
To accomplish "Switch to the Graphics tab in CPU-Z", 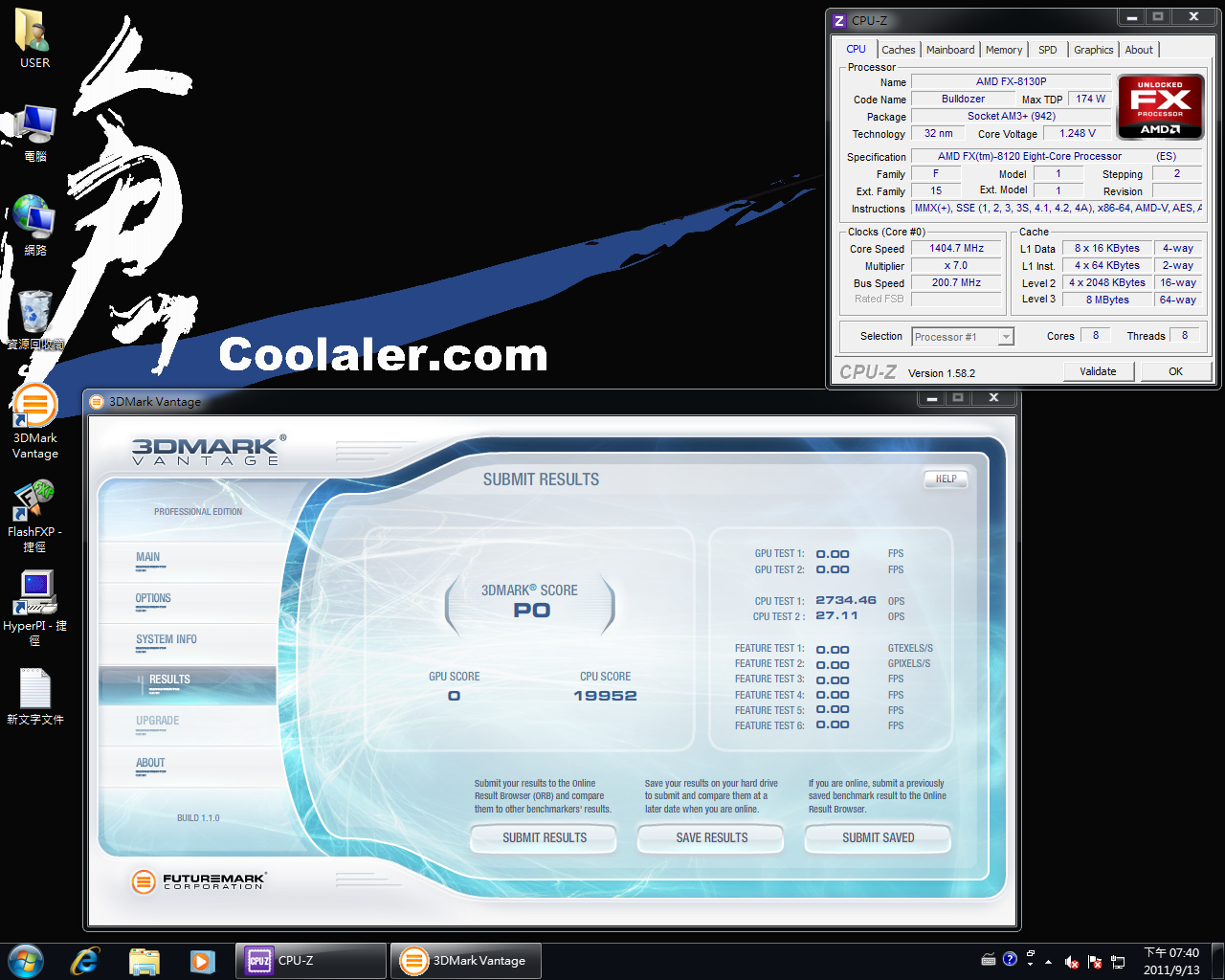I will pos(1093,50).
